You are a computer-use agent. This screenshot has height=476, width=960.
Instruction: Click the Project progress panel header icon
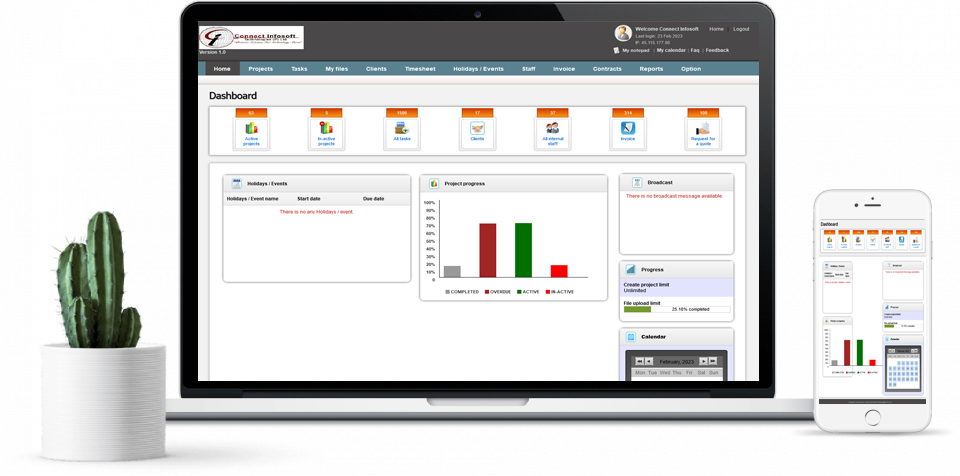pyautogui.click(x=434, y=183)
